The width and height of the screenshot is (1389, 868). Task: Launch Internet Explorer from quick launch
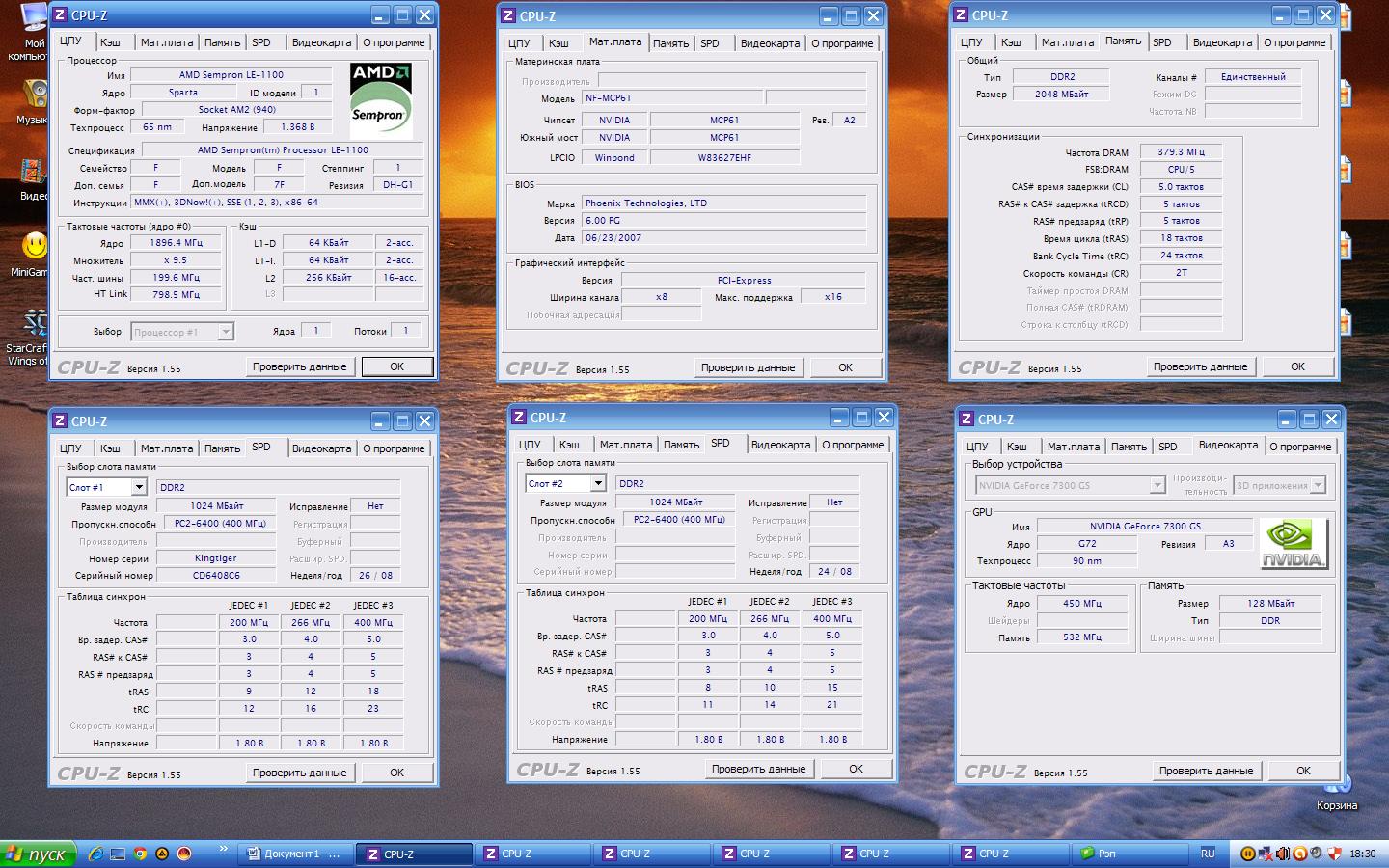[95, 854]
